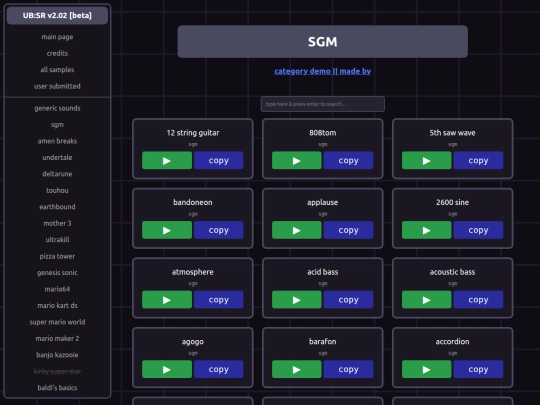Play the 2600 sine sample
This screenshot has width=540, height=405.
(x=427, y=230)
